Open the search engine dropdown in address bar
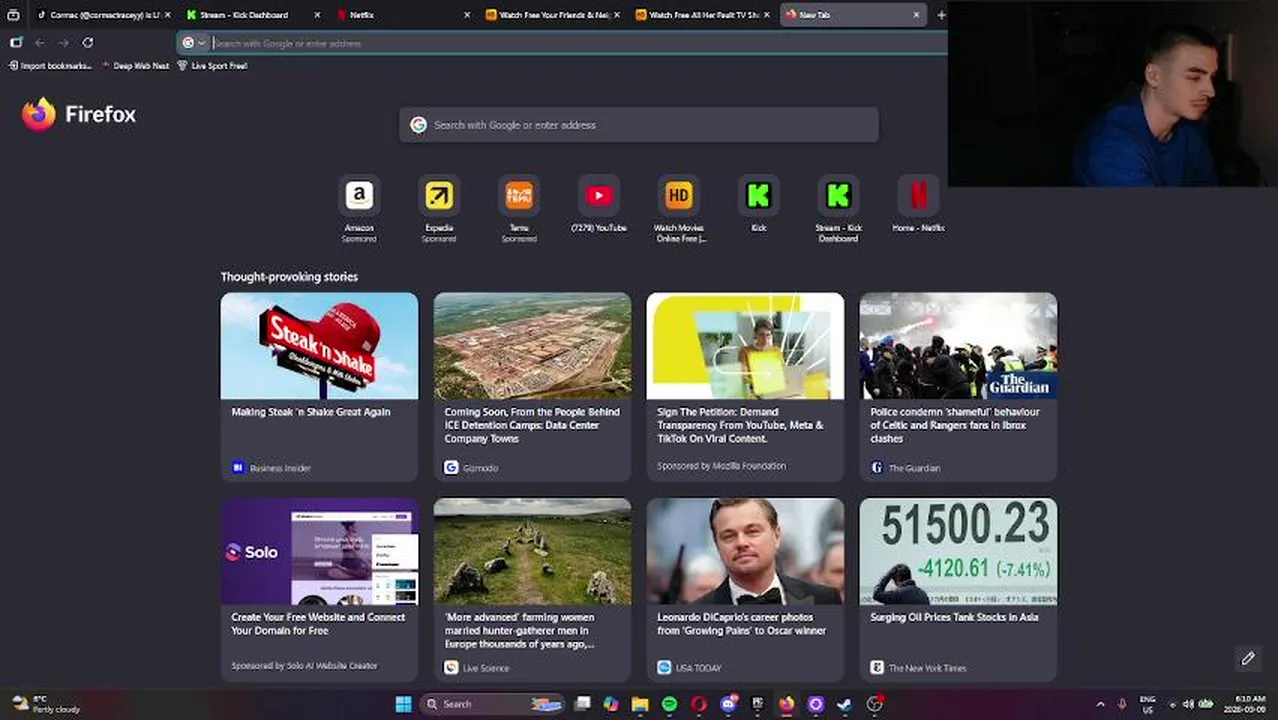This screenshot has width=1278, height=720. (x=193, y=43)
